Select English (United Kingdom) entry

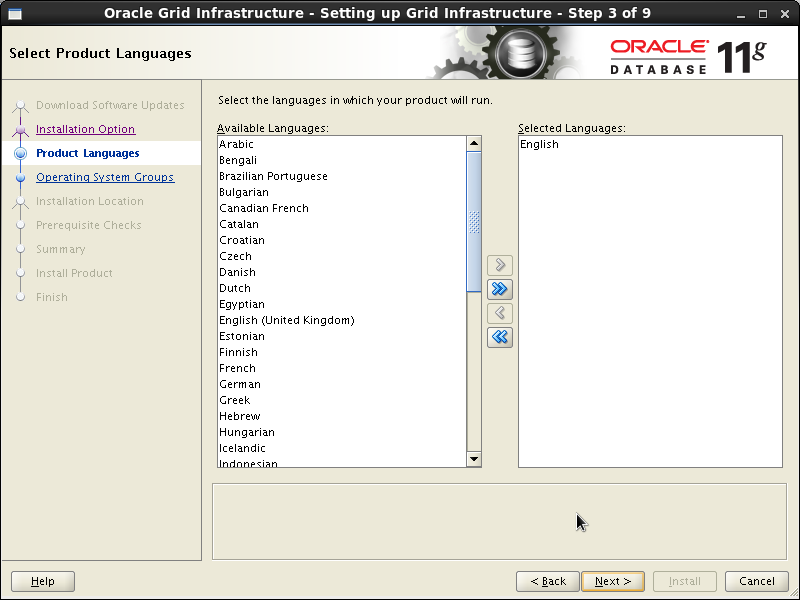[341, 320]
